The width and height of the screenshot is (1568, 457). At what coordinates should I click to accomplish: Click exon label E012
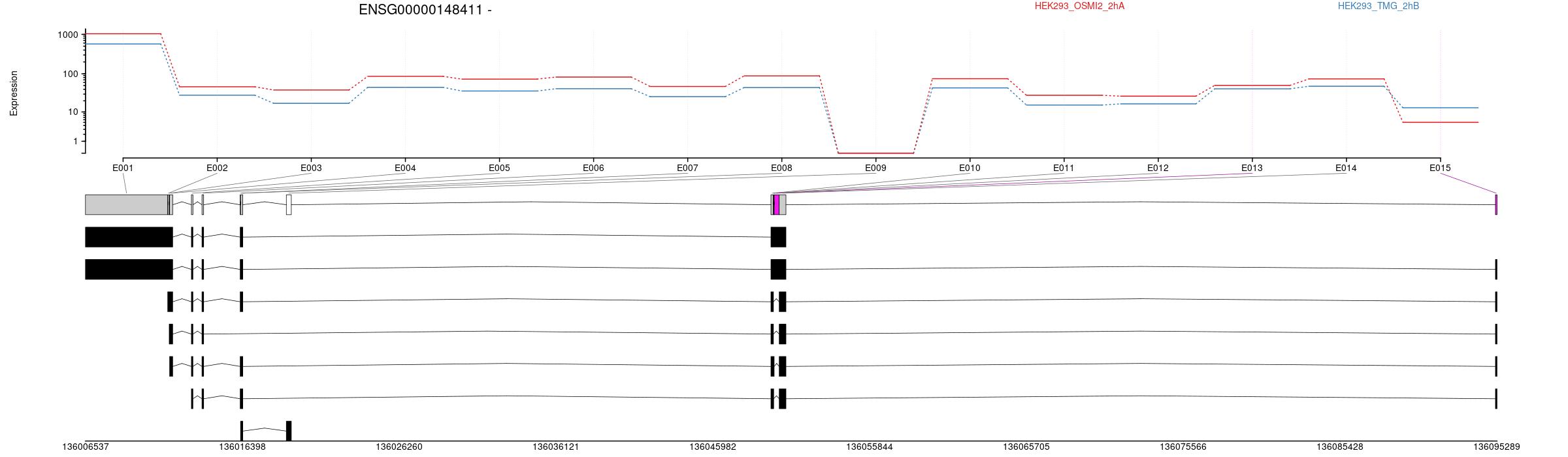coord(1158,168)
